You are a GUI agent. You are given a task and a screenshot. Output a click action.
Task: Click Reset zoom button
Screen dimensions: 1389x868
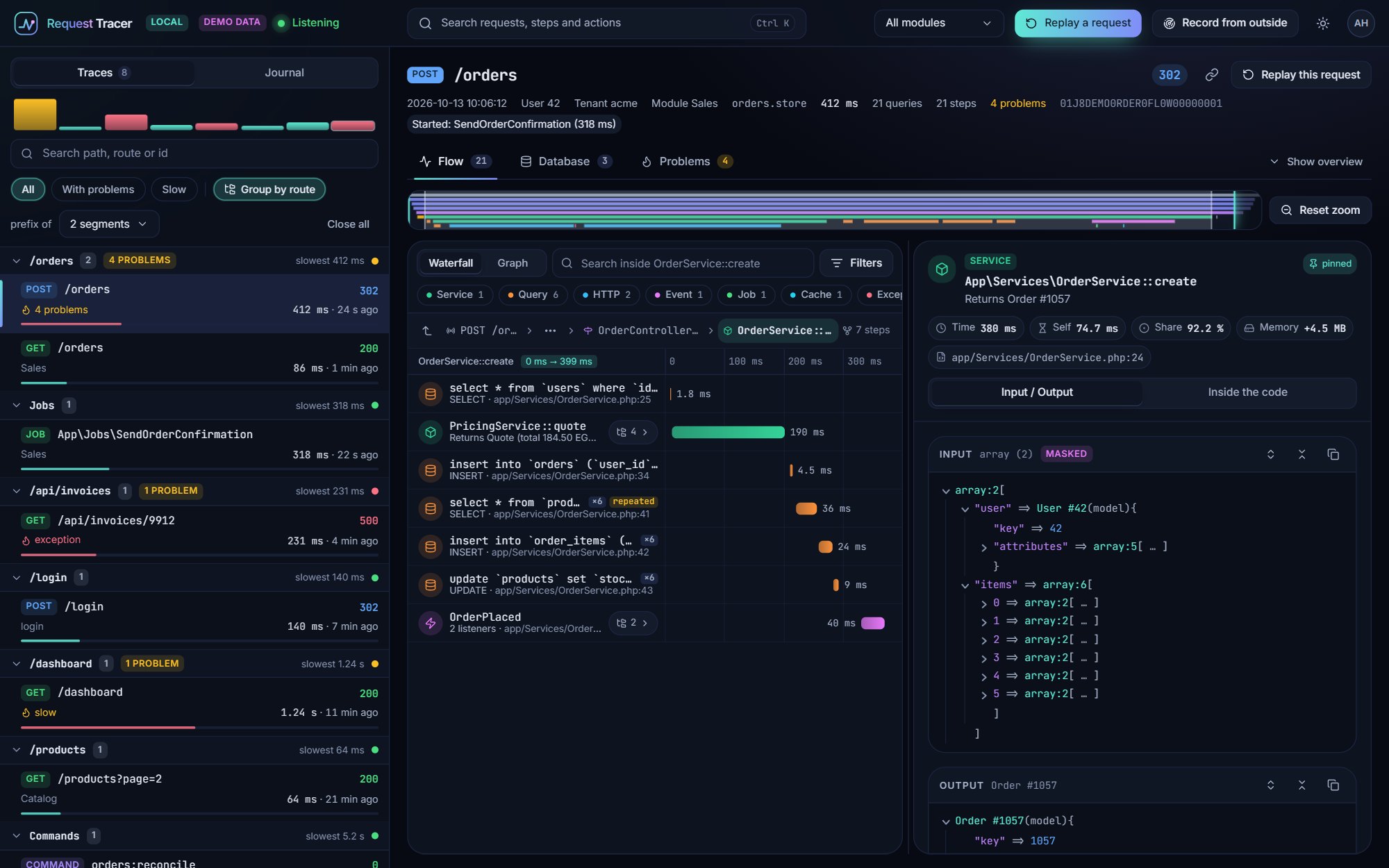click(x=1320, y=210)
